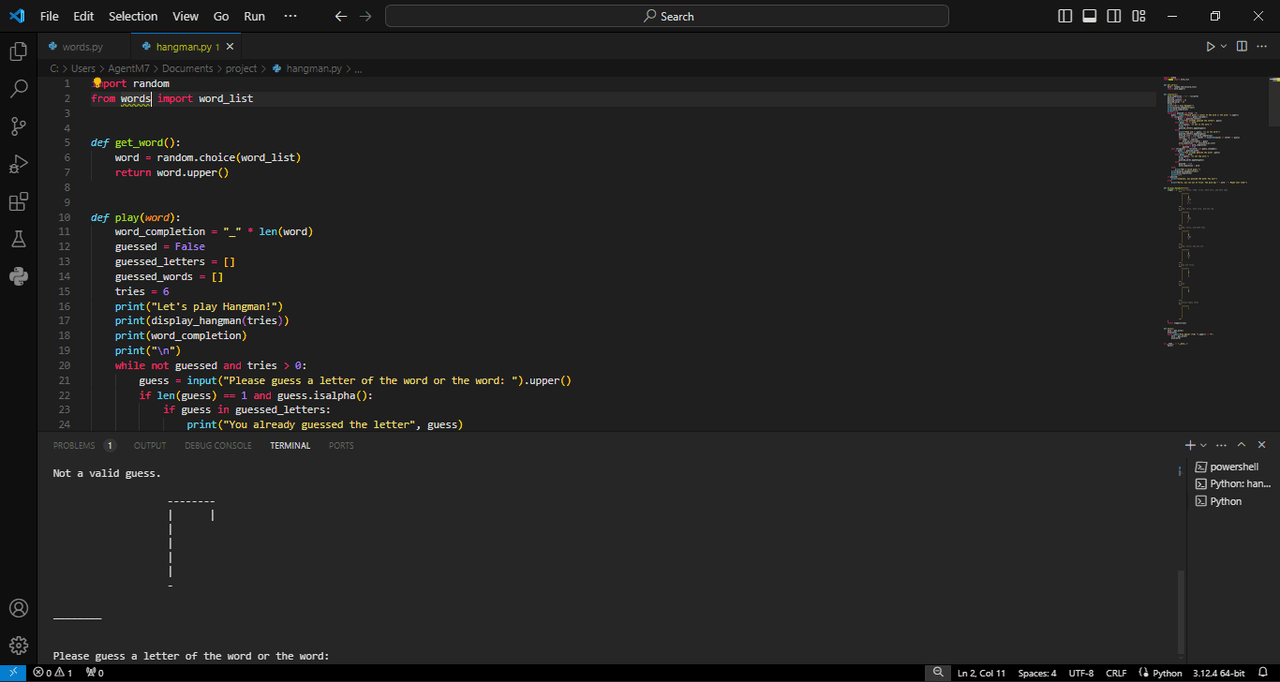
Task: Open the Extensions view
Action: pos(18,202)
